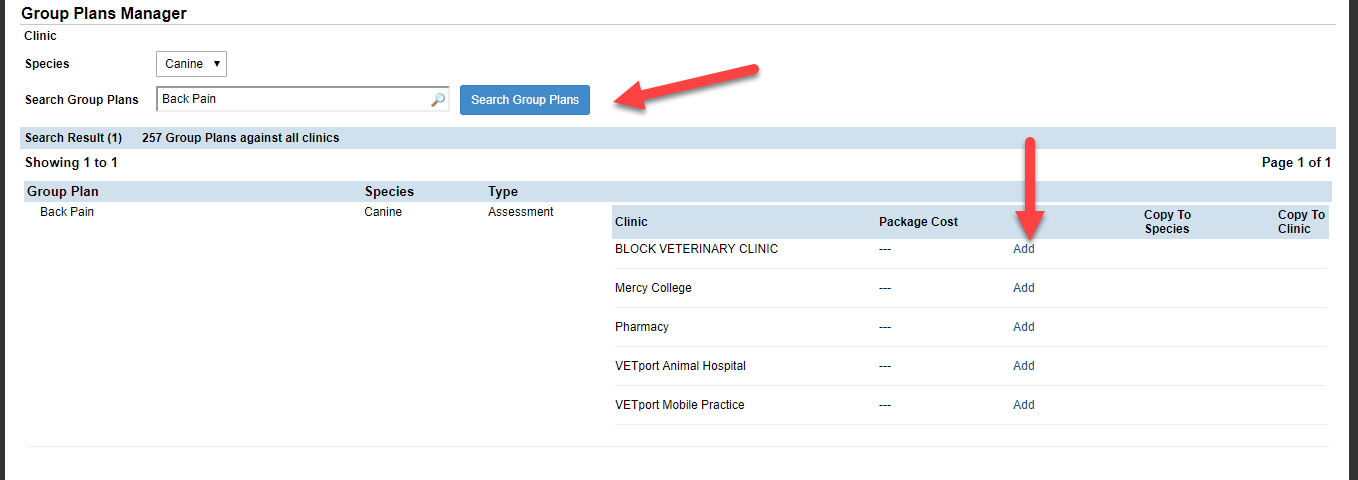Add plan for Mercy College
Image resolution: width=1358 pixels, height=480 pixels.
[x=1023, y=288]
